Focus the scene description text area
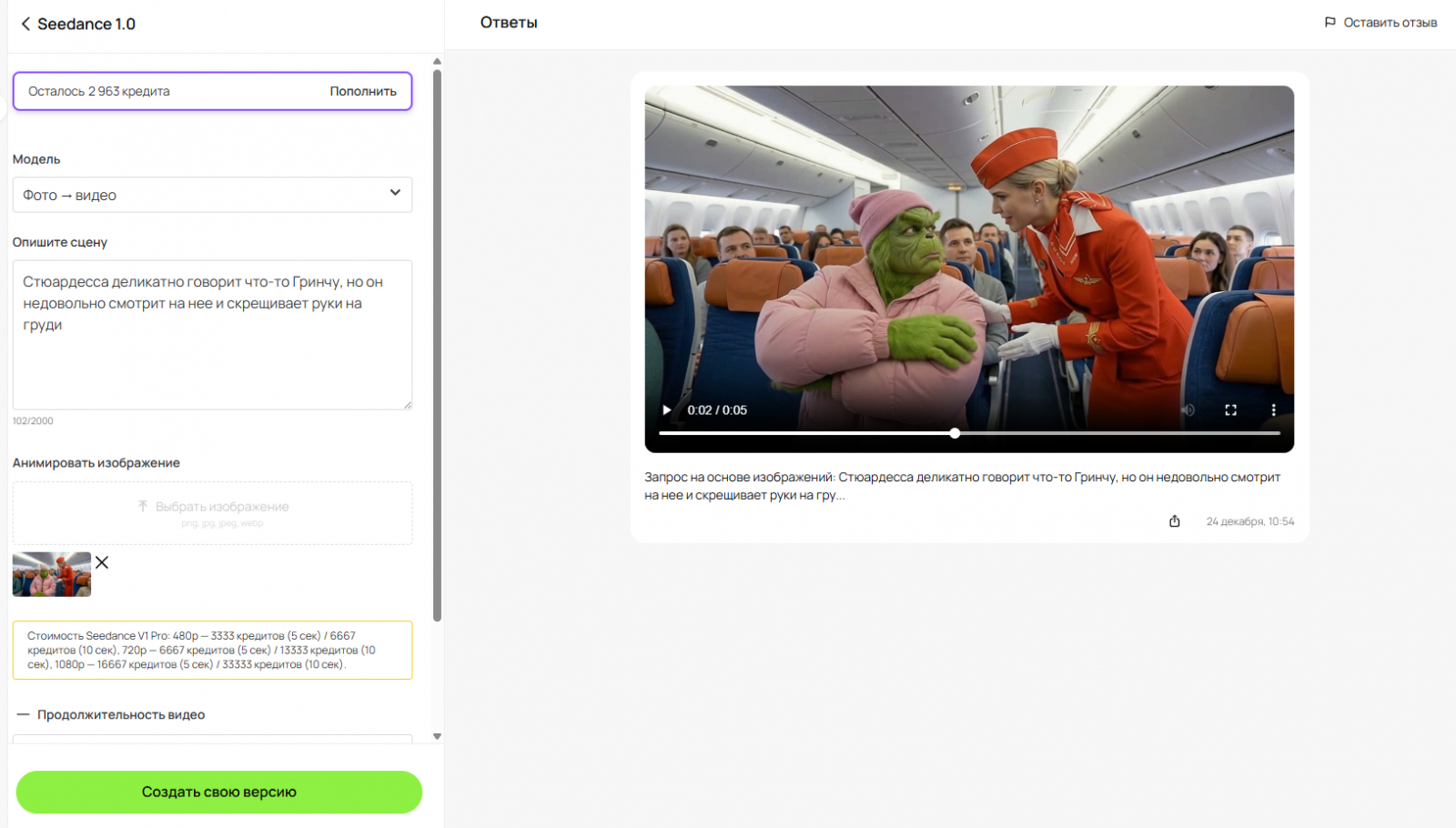Screen dimensions: 1456x828 [212, 335]
